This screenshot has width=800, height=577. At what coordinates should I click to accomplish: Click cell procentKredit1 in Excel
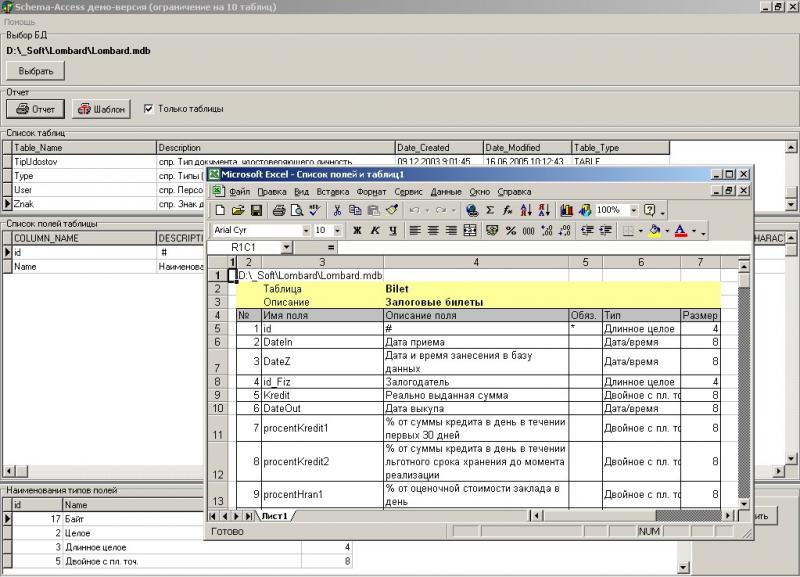[322, 428]
